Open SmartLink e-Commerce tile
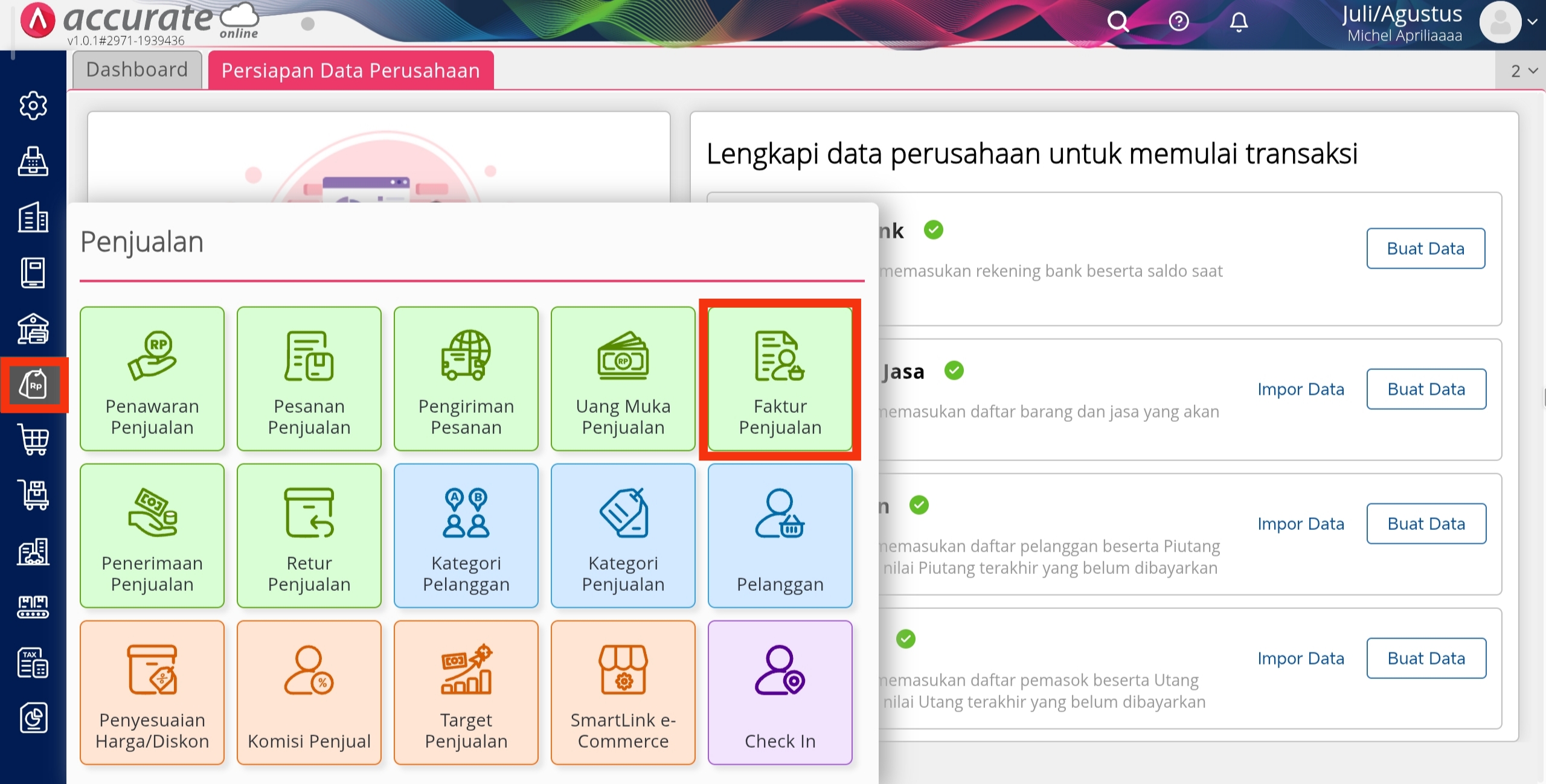Screen dimensions: 1546x784 [623, 693]
